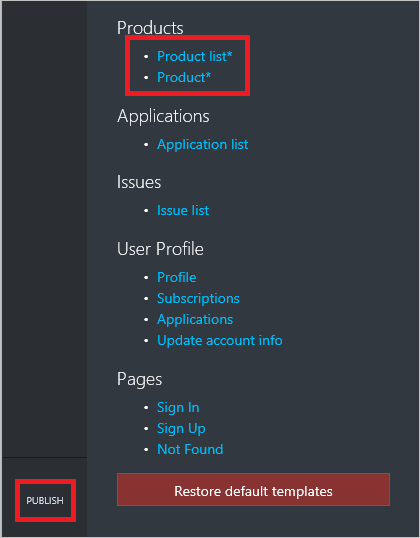
Task: Click the Applications section heading
Action: pyautogui.click(x=163, y=116)
